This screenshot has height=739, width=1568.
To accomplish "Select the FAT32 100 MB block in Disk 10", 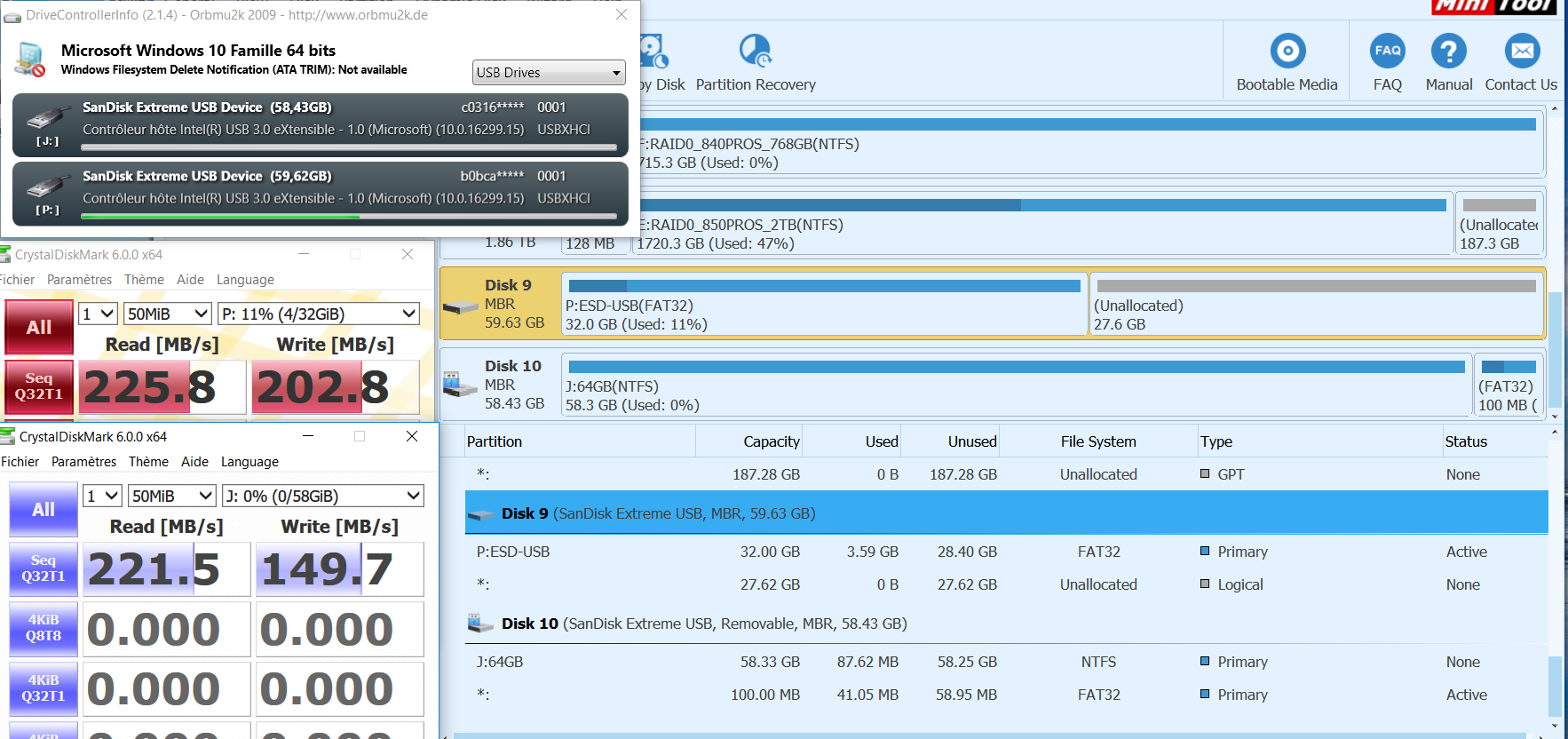I will 1509,385.
